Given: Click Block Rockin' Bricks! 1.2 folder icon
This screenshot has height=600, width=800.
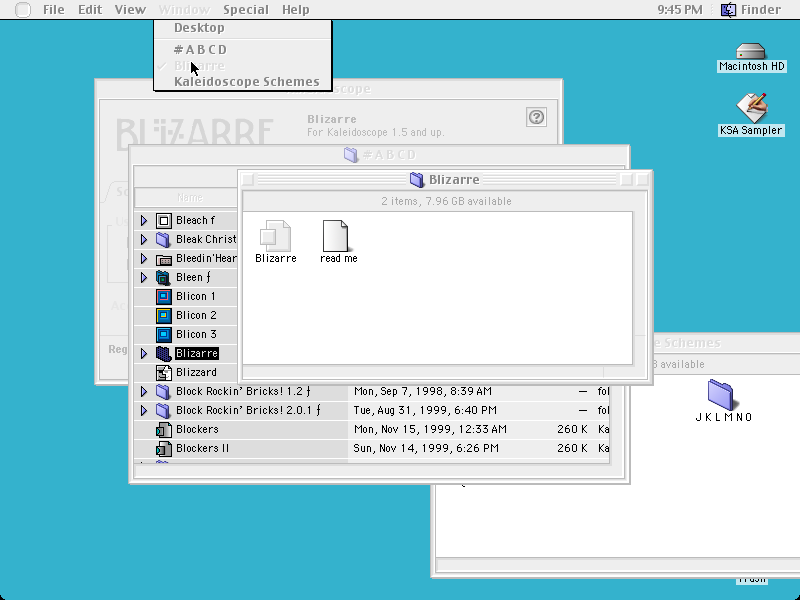Looking at the screenshot, I should click(163, 391).
